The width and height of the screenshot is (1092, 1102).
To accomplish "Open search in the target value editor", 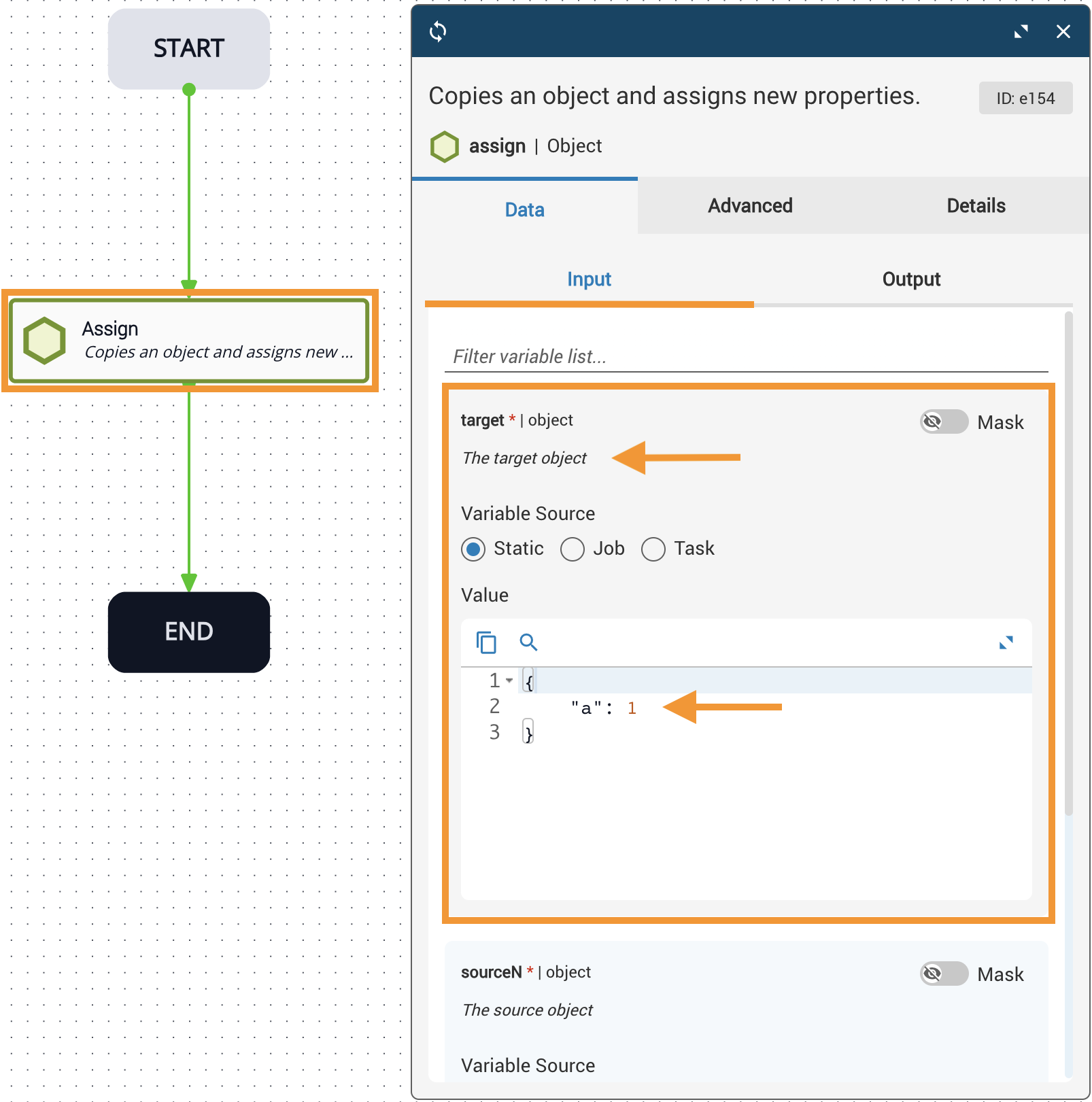I will pyautogui.click(x=528, y=642).
